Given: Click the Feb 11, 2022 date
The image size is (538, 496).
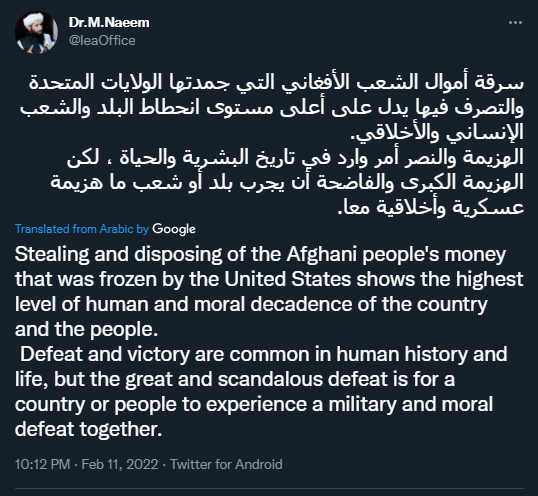Looking at the screenshot, I should pyautogui.click(x=120, y=464).
